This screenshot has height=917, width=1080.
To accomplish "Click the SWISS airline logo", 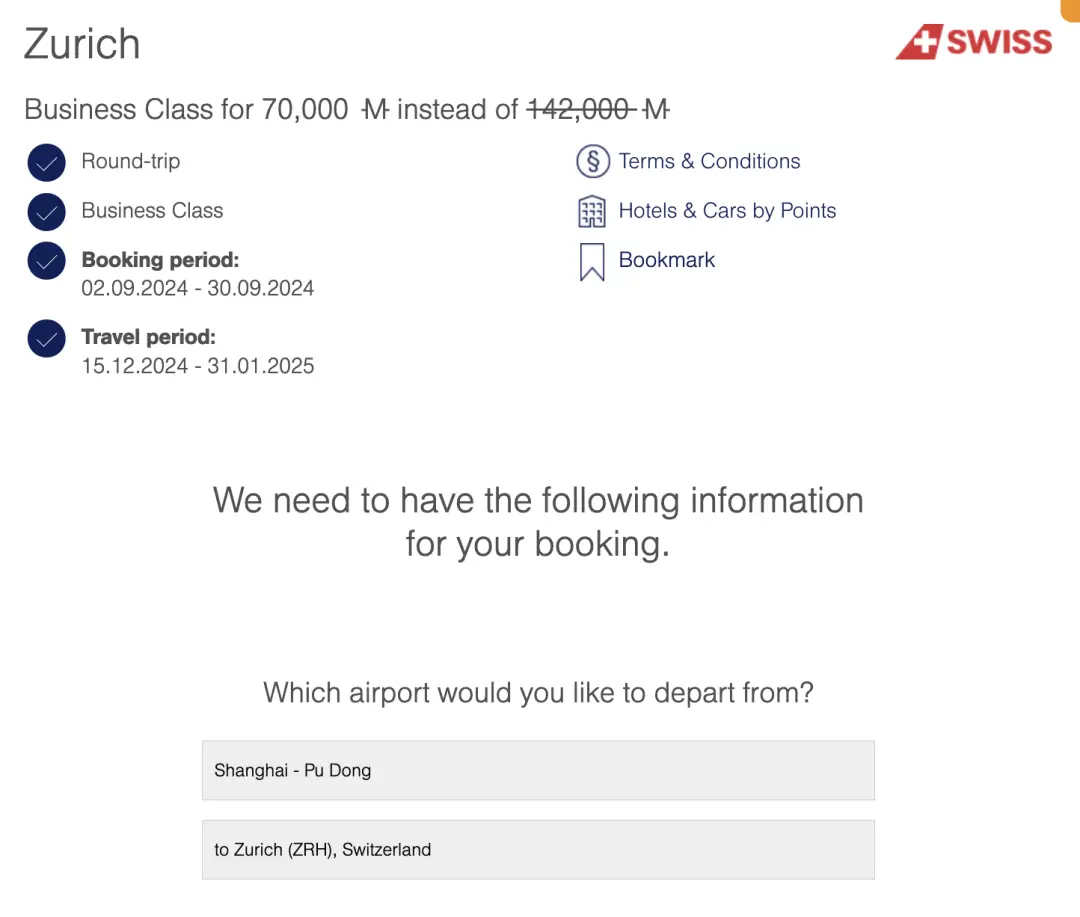I will tap(974, 42).
